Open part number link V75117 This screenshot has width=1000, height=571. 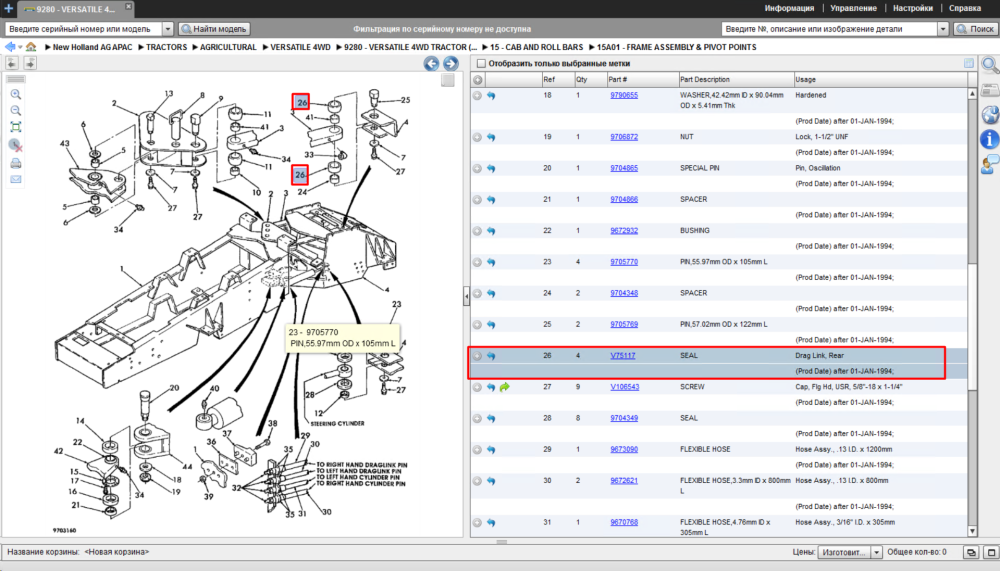click(622, 356)
